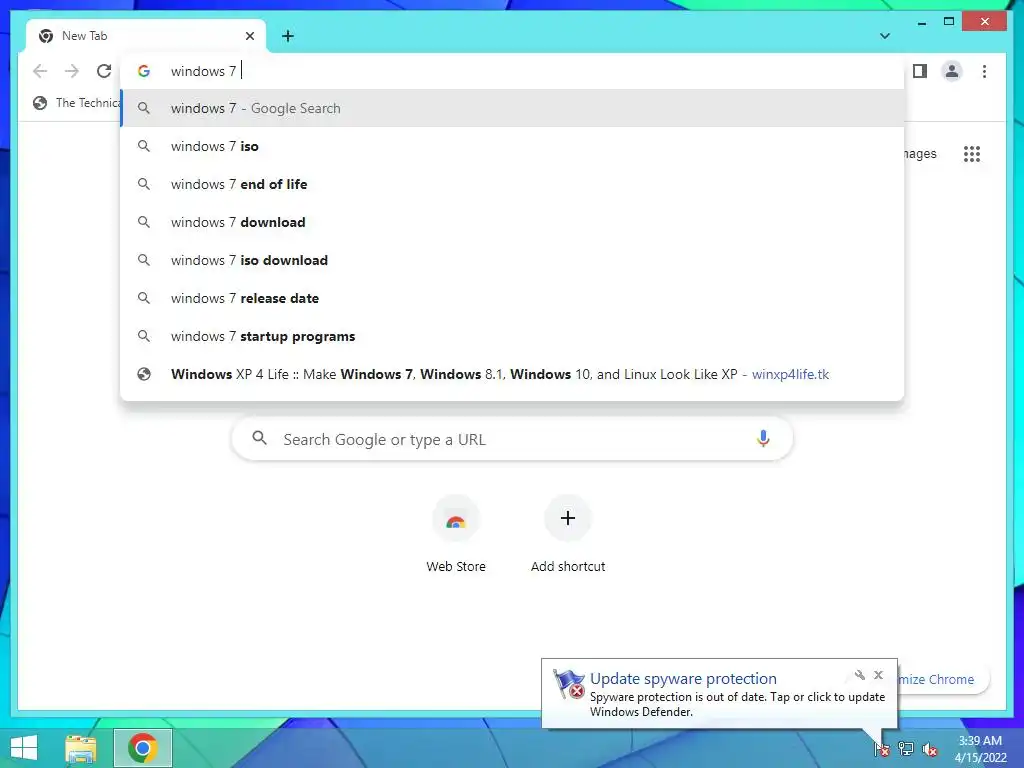Choose 'windows 7 - Google Search' suggestion

[x=513, y=108]
